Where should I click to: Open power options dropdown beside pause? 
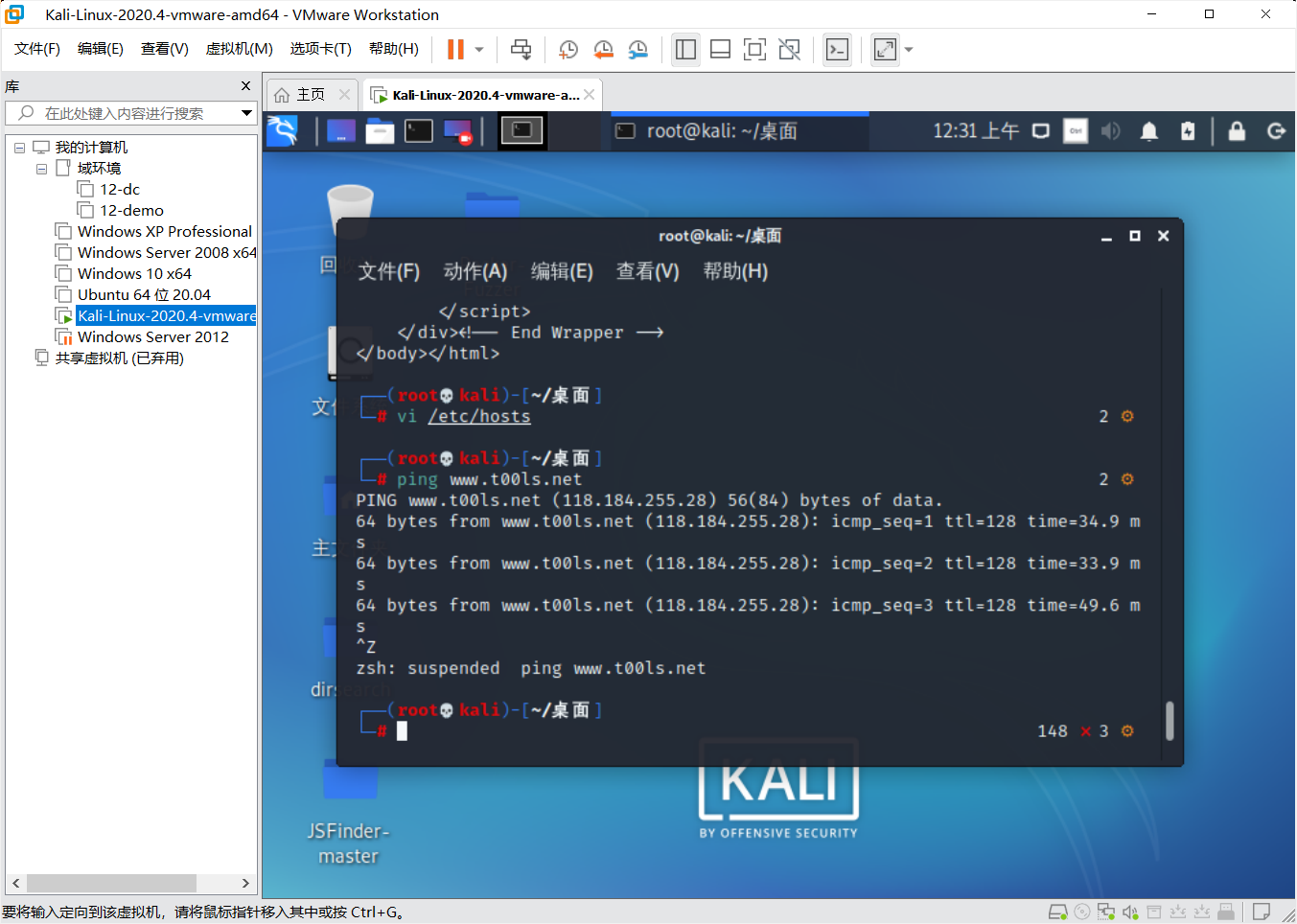(479, 49)
